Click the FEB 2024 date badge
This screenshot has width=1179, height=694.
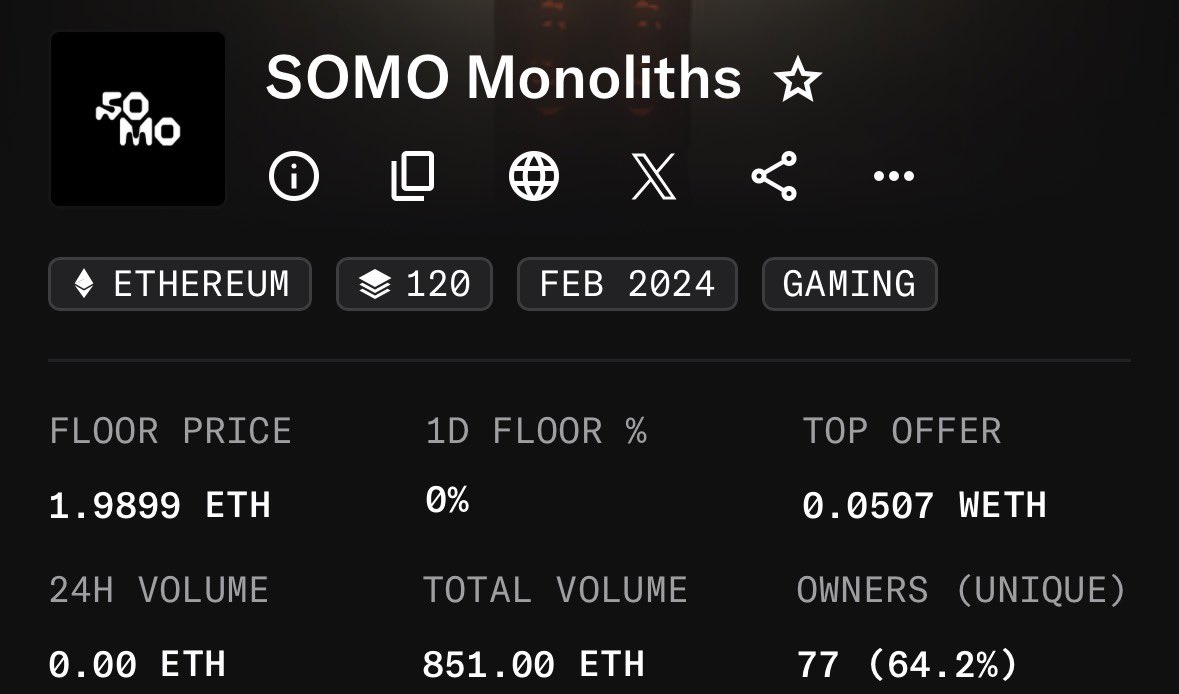coord(627,284)
